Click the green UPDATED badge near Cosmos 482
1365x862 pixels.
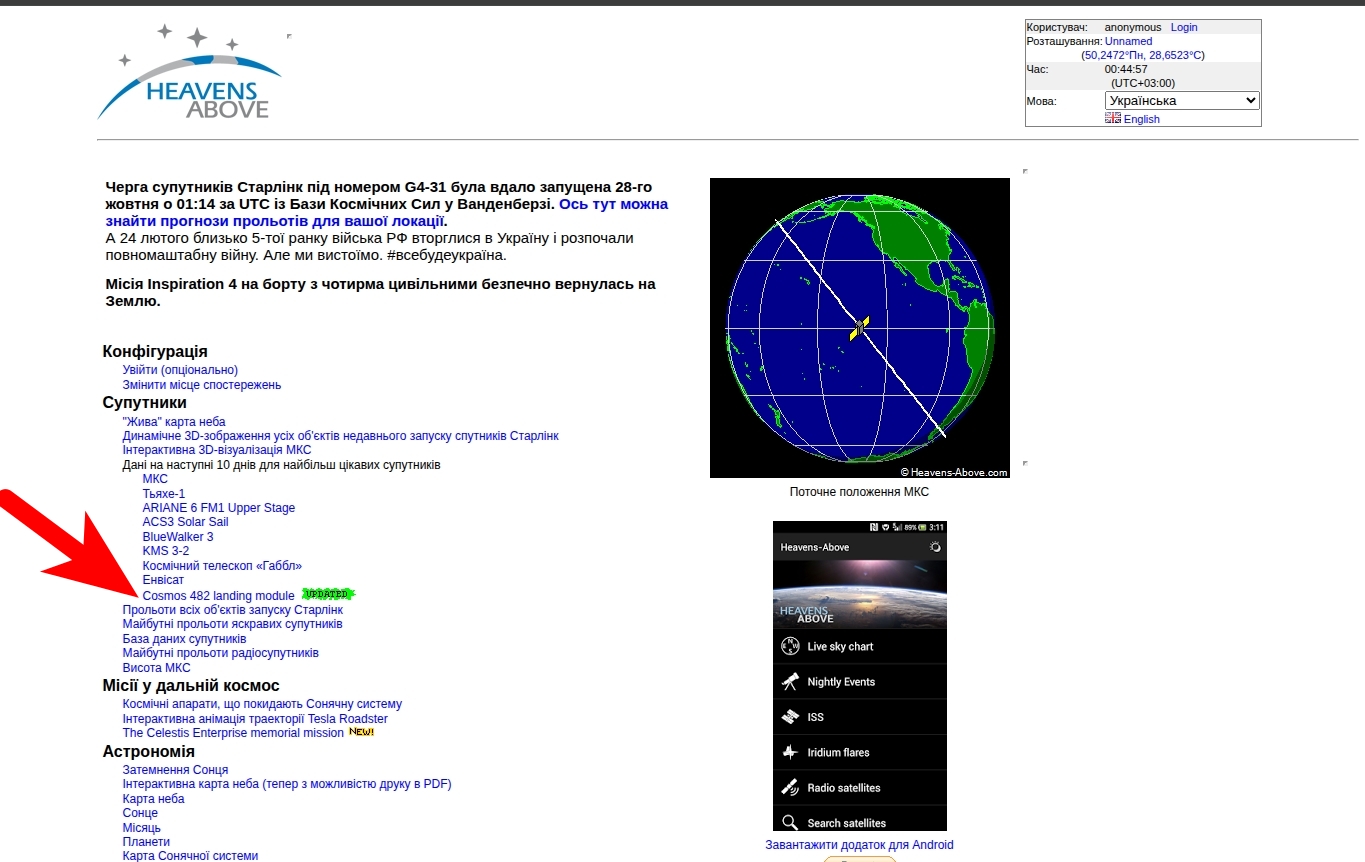pos(328,594)
